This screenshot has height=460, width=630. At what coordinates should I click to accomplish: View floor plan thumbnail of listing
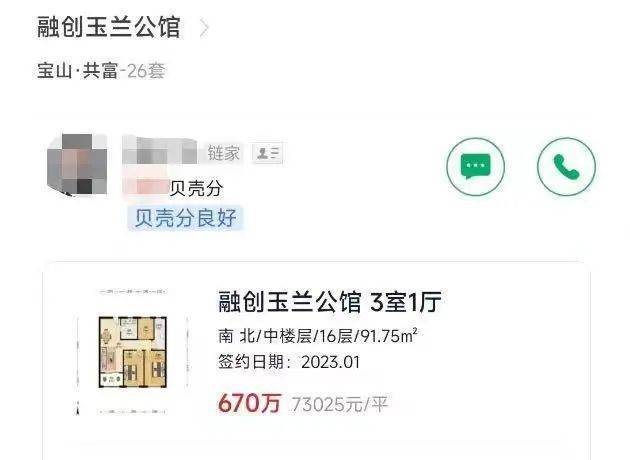pos(133,352)
